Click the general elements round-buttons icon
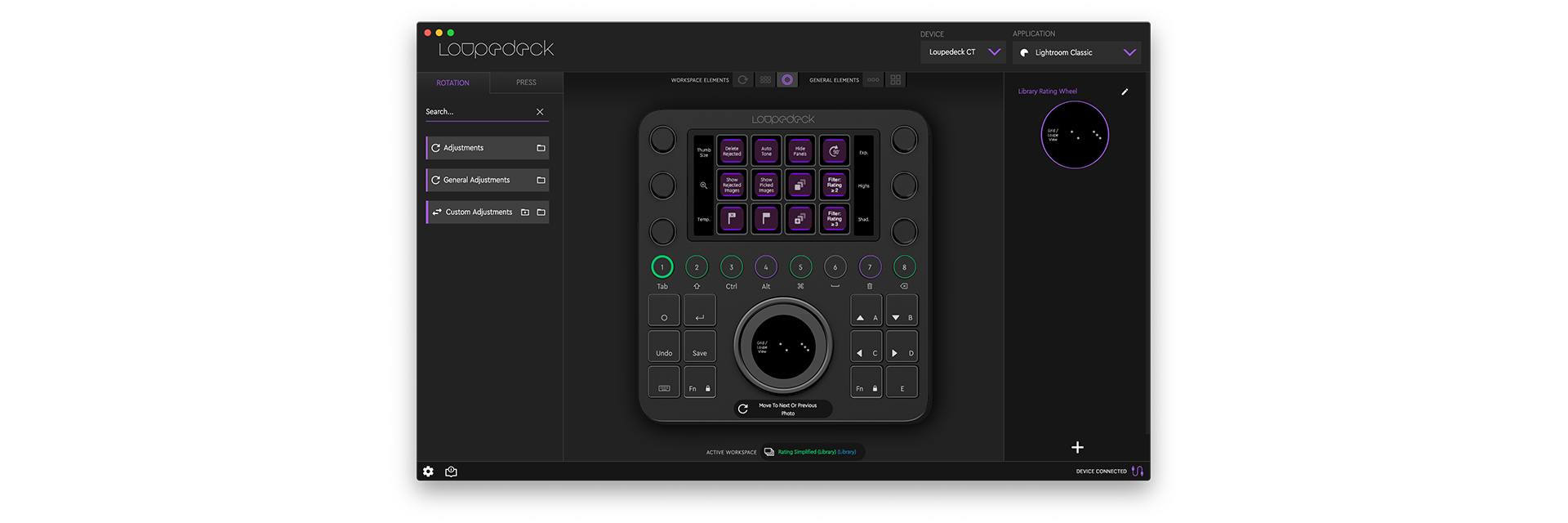Viewport: 1568px width, 523px height. [873, 80]
